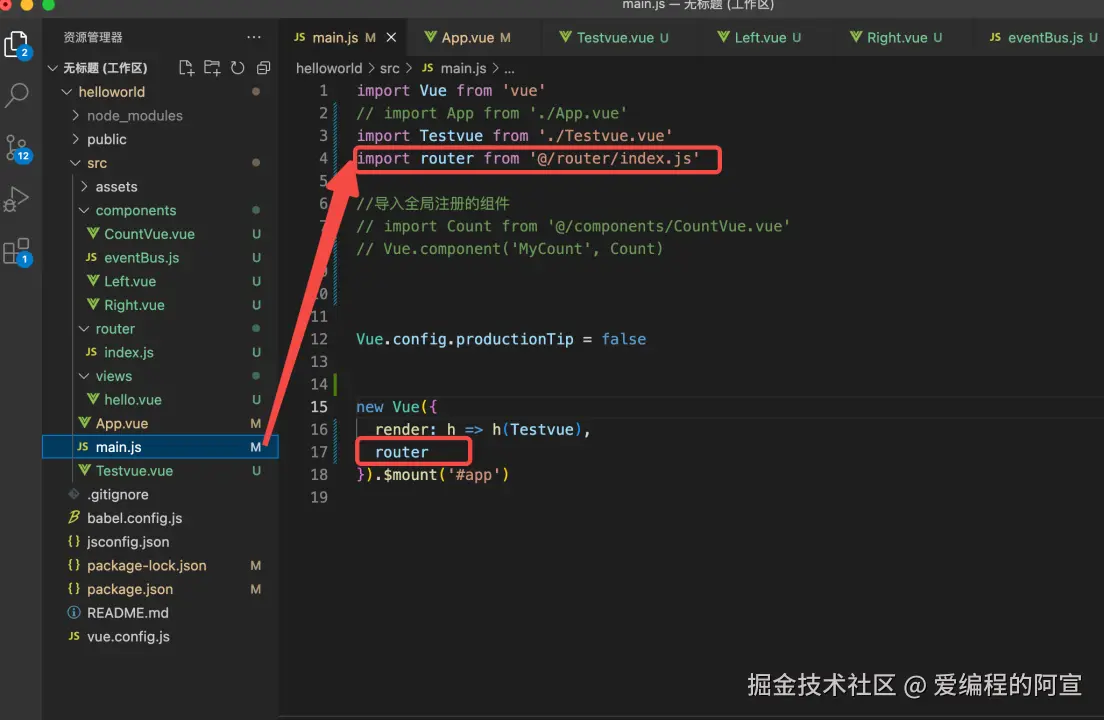Click the New File icon in explorer header
The height and width of the screenshot is (720, 1104).
186,68
